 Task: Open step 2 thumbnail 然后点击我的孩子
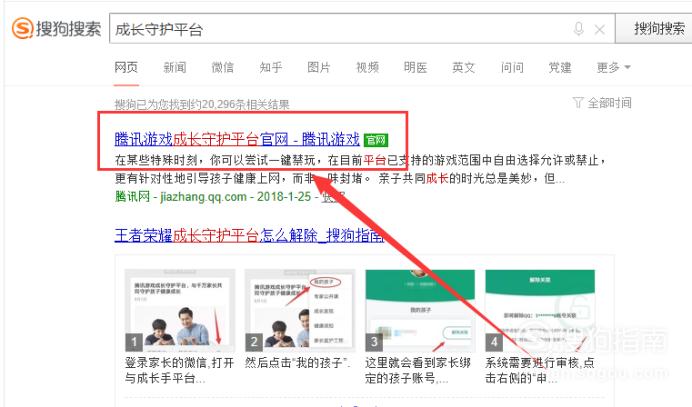(300, 310)
